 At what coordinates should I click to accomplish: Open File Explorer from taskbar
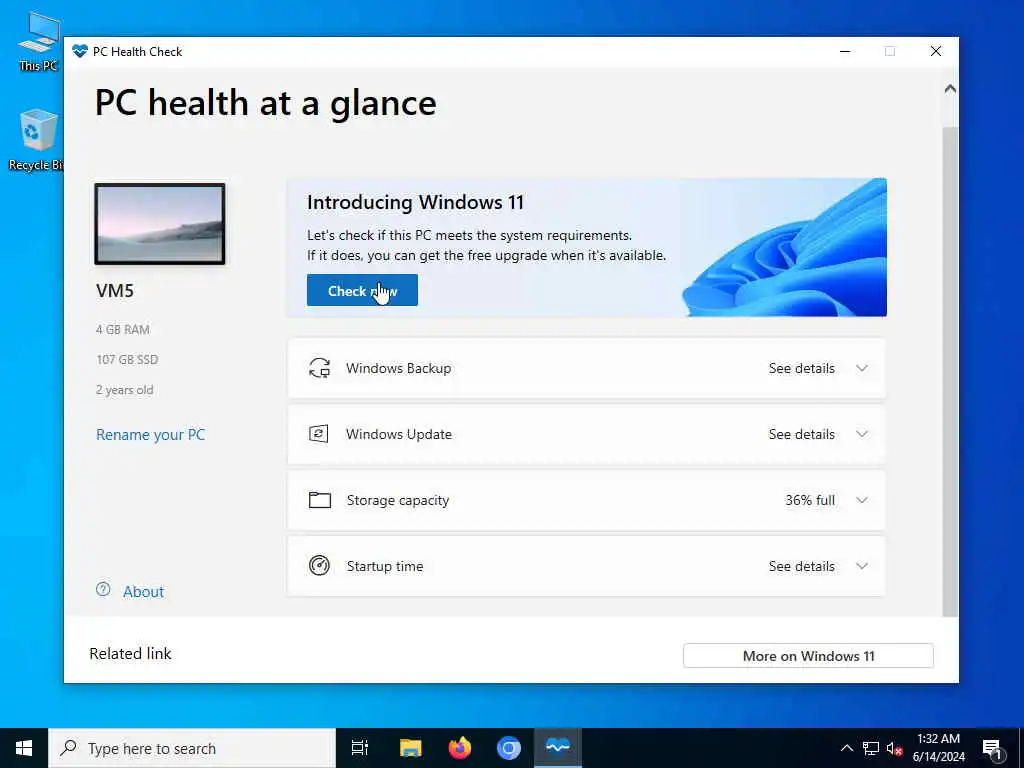410,748
